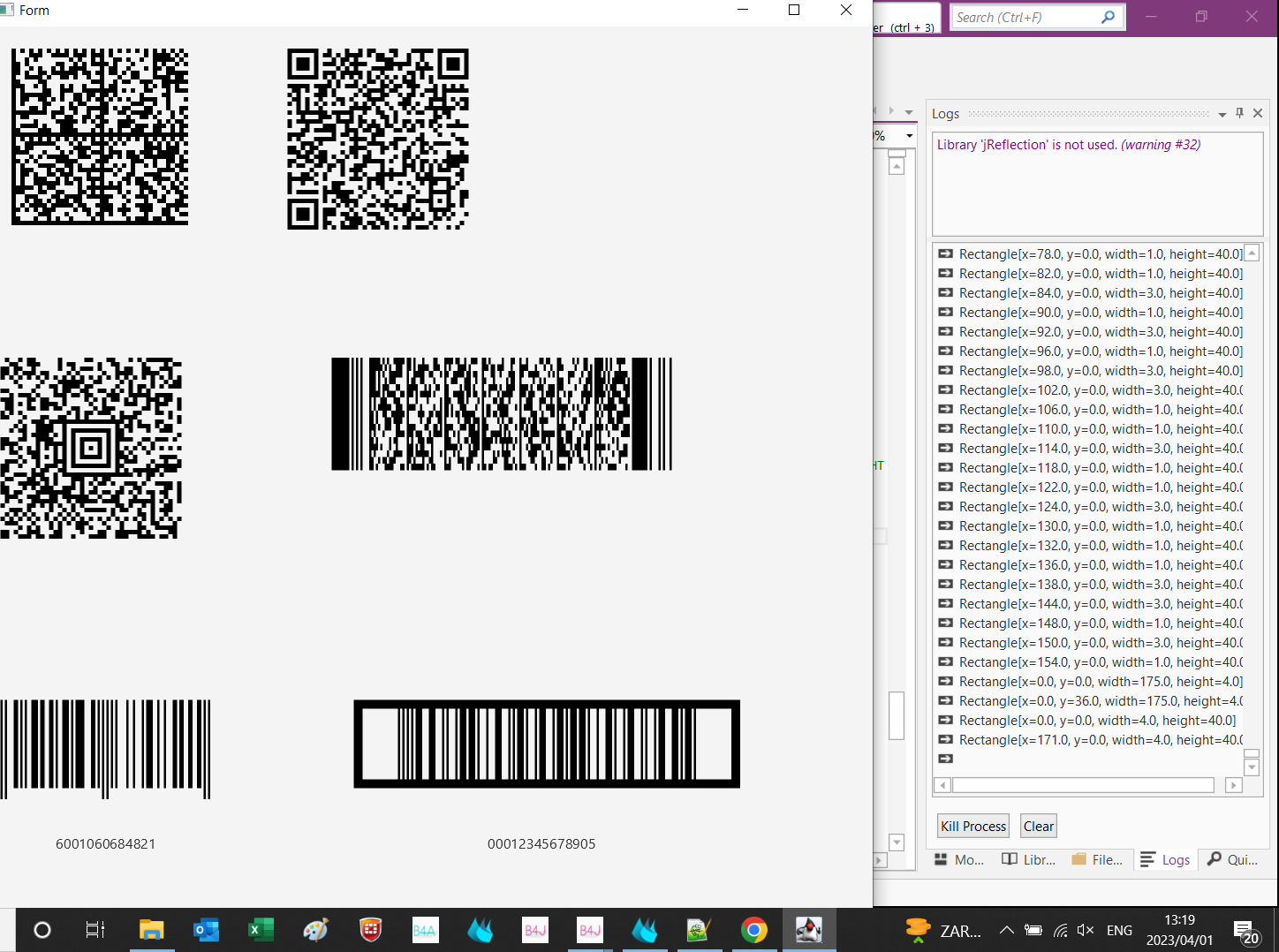The height and width of the screenshot is (952, 1279).
Task: Clear the logs
Action: (1039, 827)
